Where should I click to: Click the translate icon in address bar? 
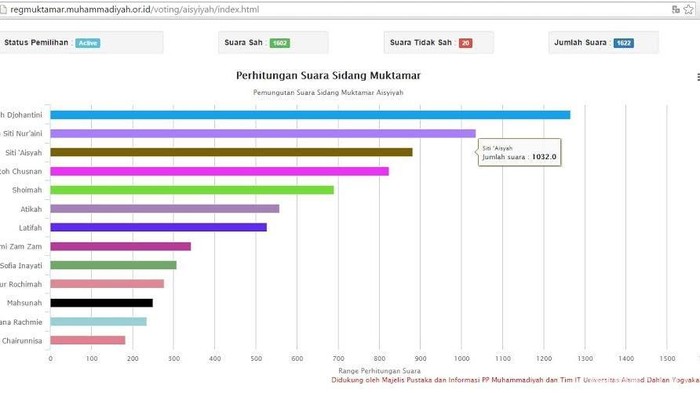(x=675, y=9)
